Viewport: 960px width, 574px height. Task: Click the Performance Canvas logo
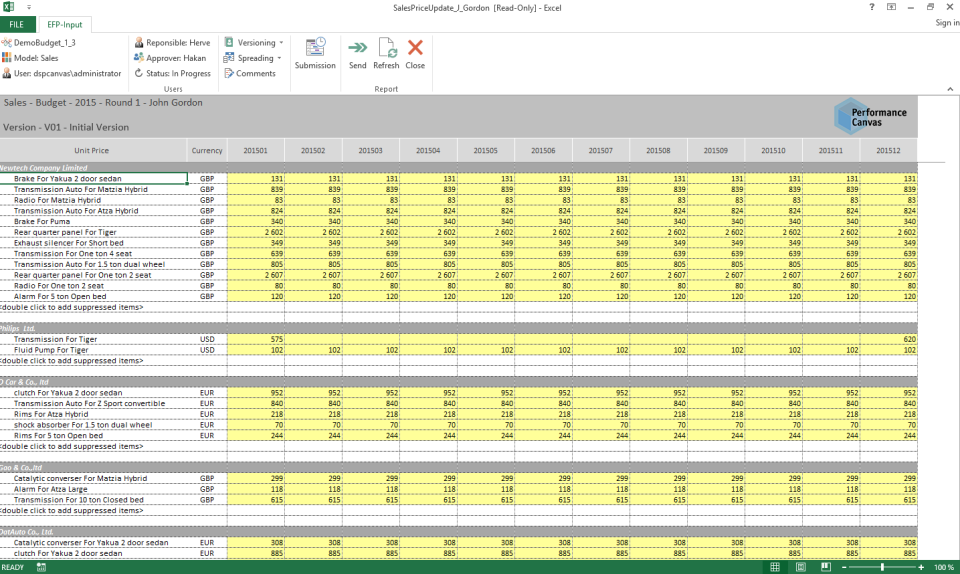click(870, 116)
